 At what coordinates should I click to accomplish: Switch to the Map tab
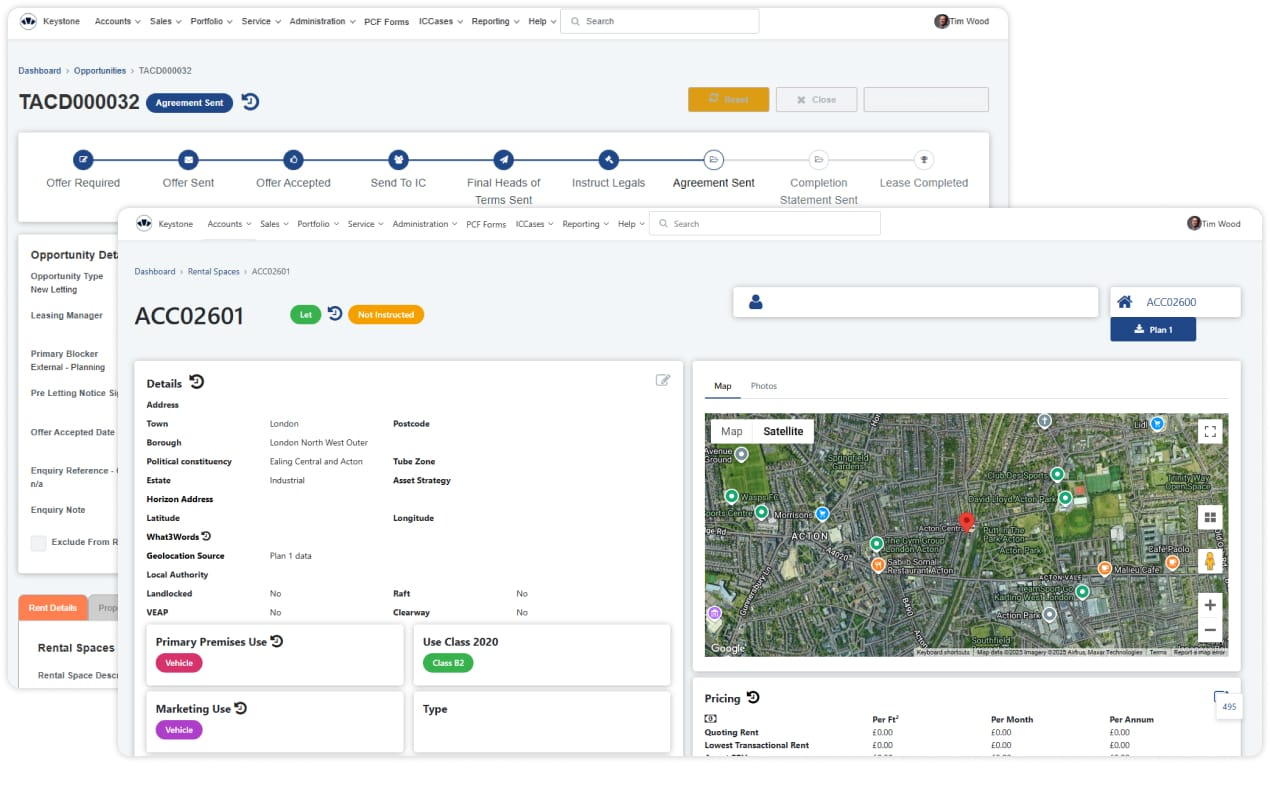pyautogui.click(x=722, y=386)
